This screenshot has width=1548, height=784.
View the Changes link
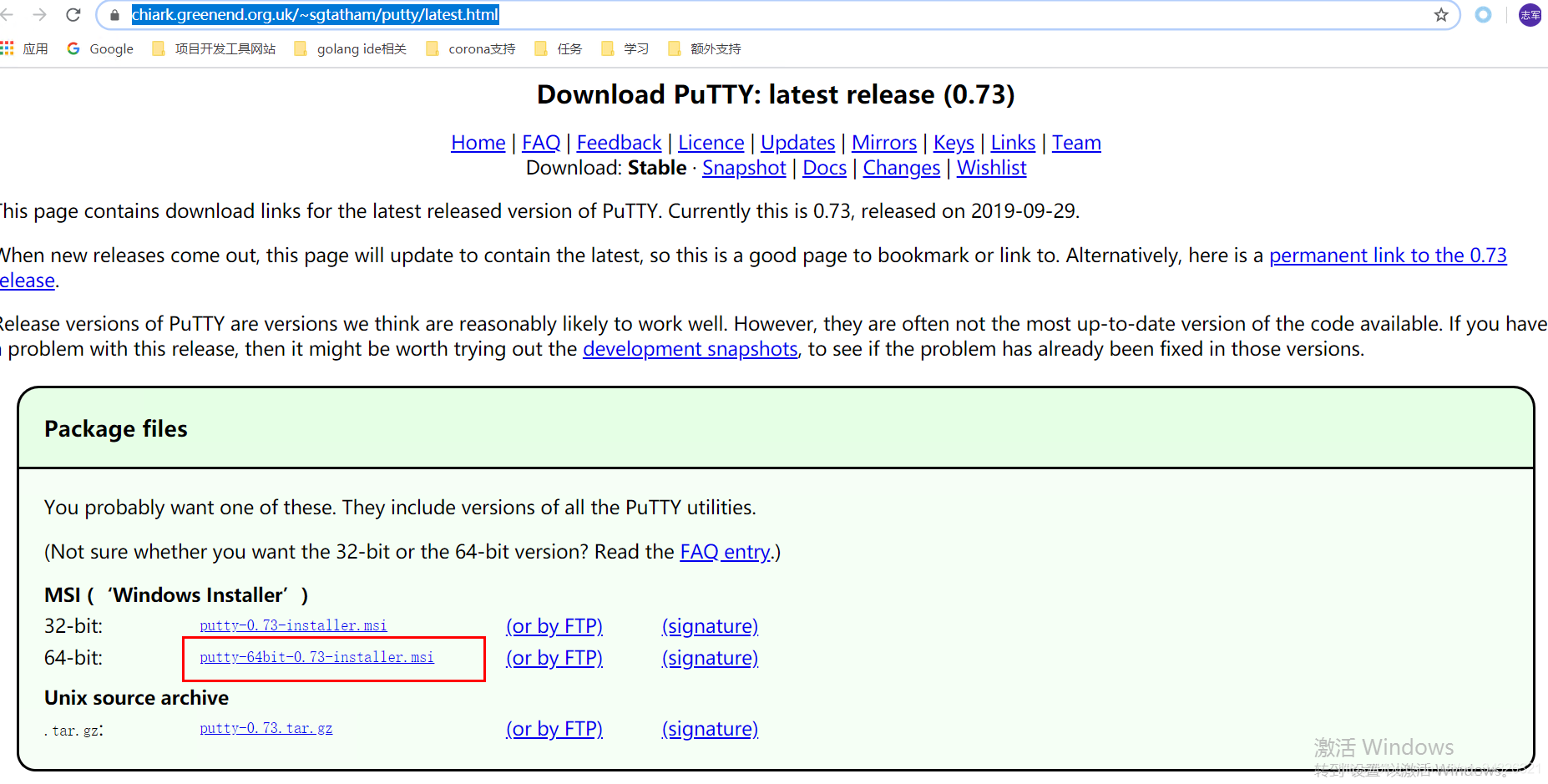(902, 168)
